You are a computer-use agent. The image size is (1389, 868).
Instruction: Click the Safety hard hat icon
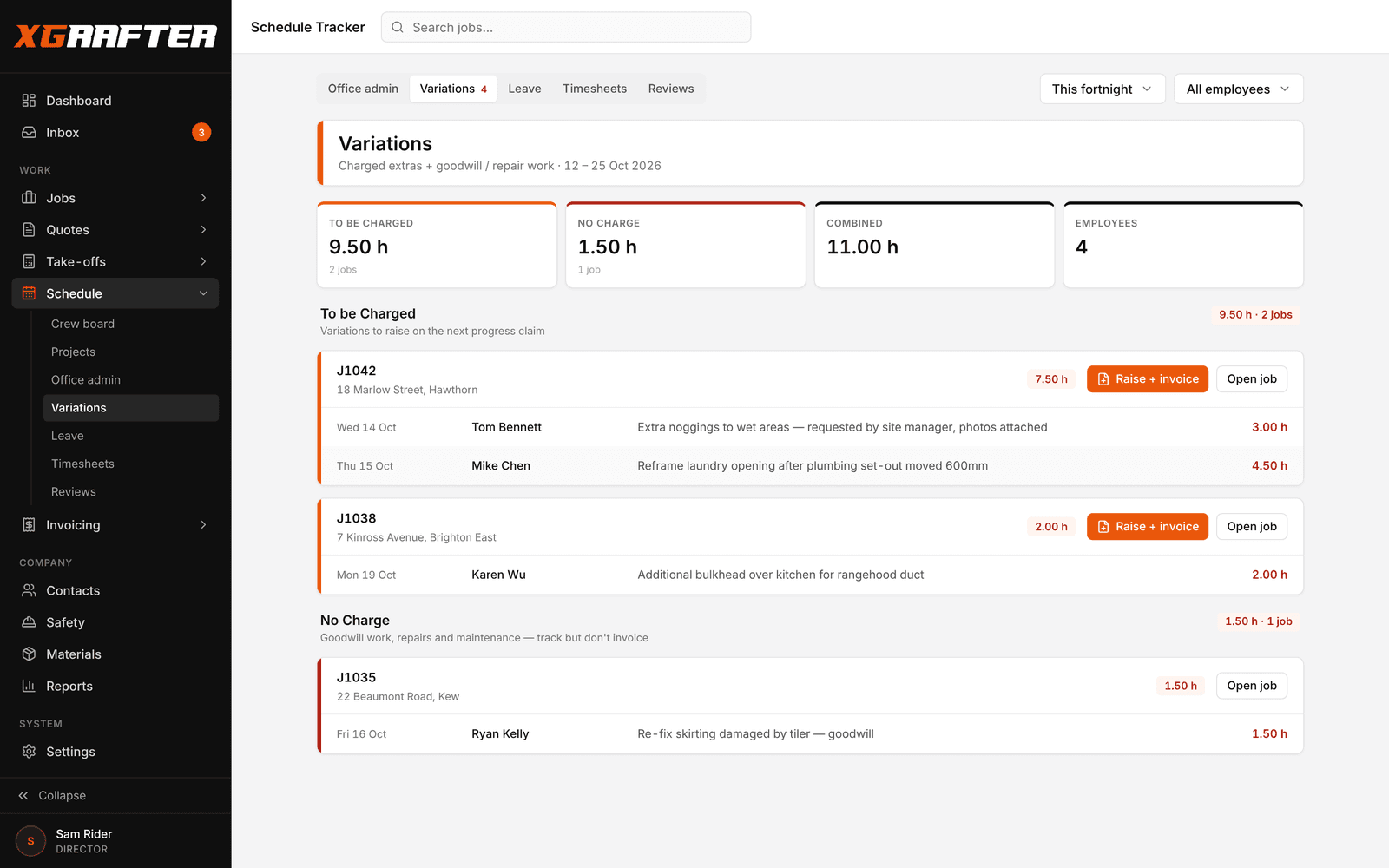[29, 622]
